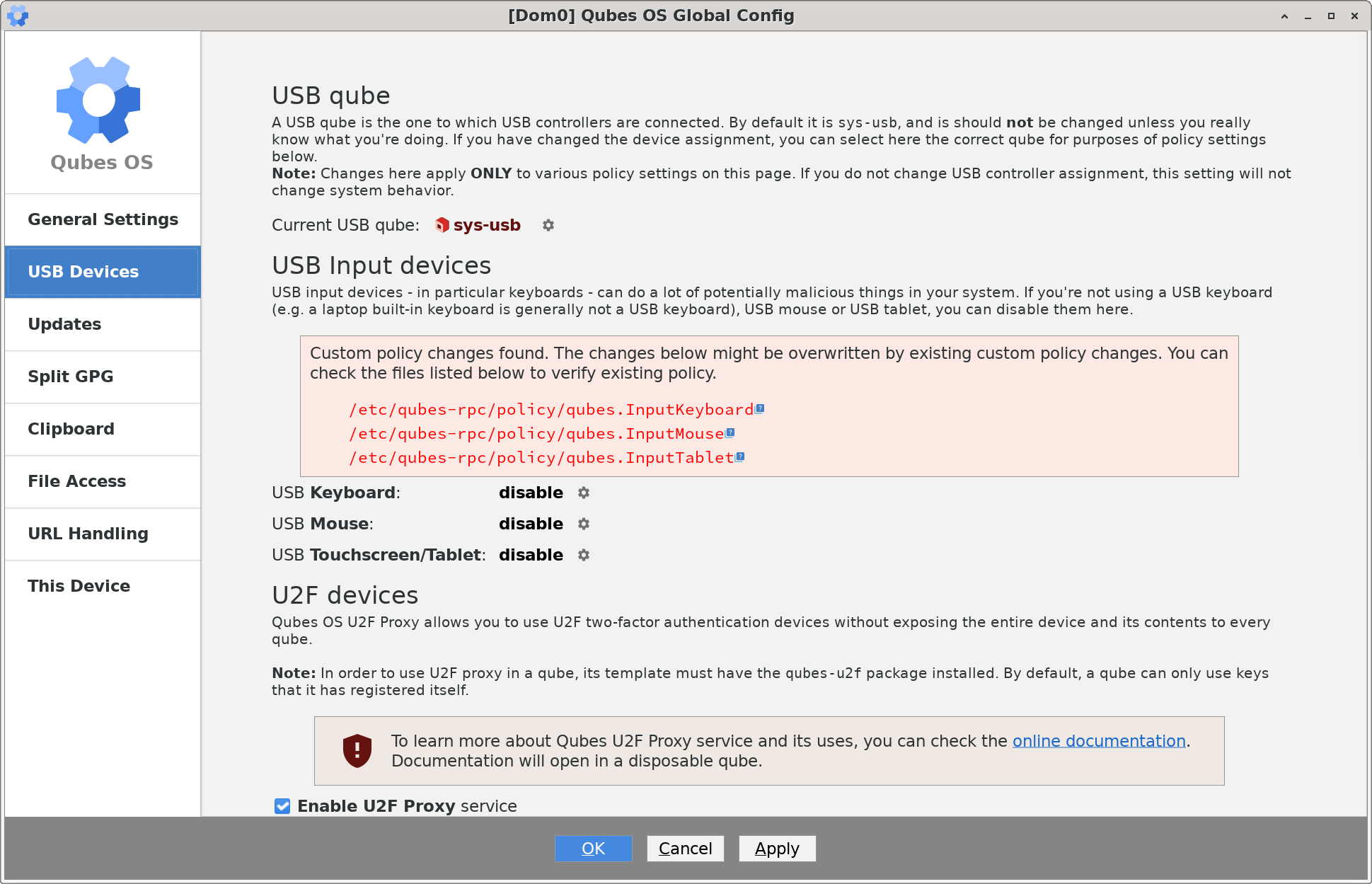Image resolution: width=1372 pixels, height=884 pixels.
Task: Toggle USB Mouse disable setting
Action: (583, 523)
